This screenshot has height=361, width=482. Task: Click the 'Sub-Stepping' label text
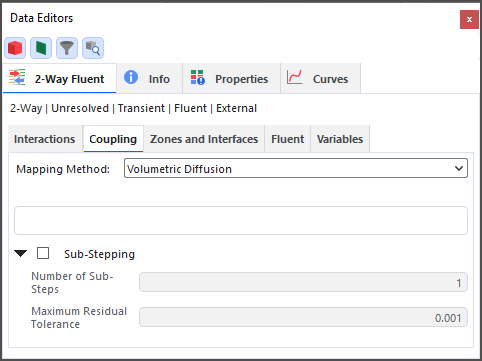click(99, 254)
